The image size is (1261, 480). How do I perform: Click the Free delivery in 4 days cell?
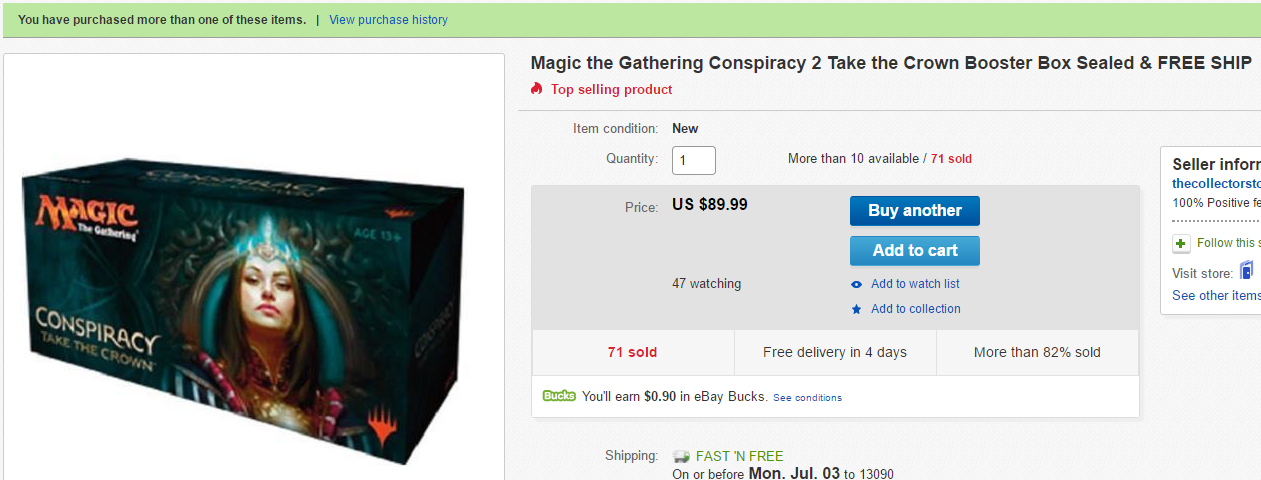834,353
